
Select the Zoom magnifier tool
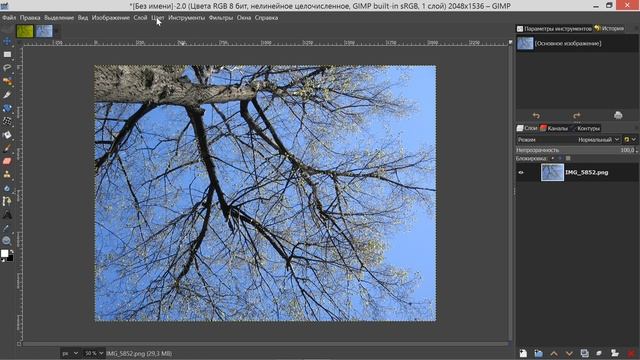[7, 241]
